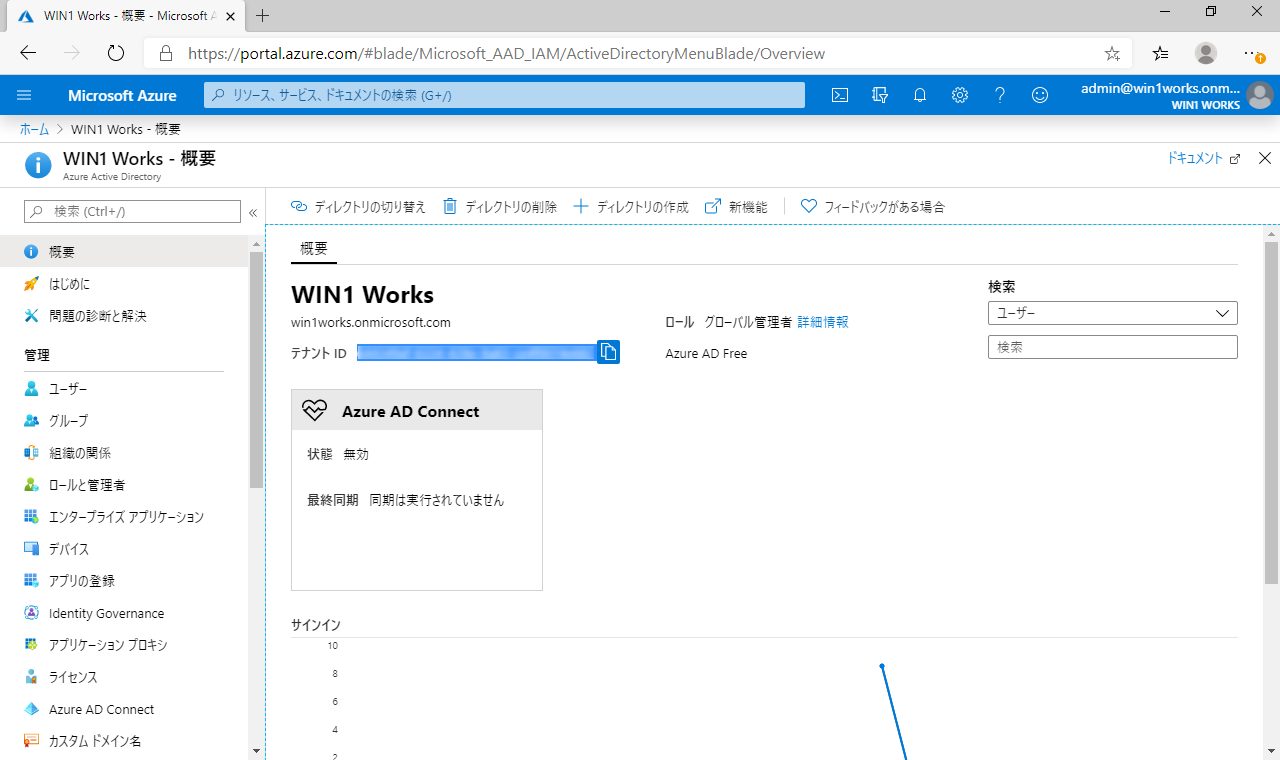The width and height of the screenshot is (1280, 760).
Task: Add this page to favorites star
Action: (1112, 53)
